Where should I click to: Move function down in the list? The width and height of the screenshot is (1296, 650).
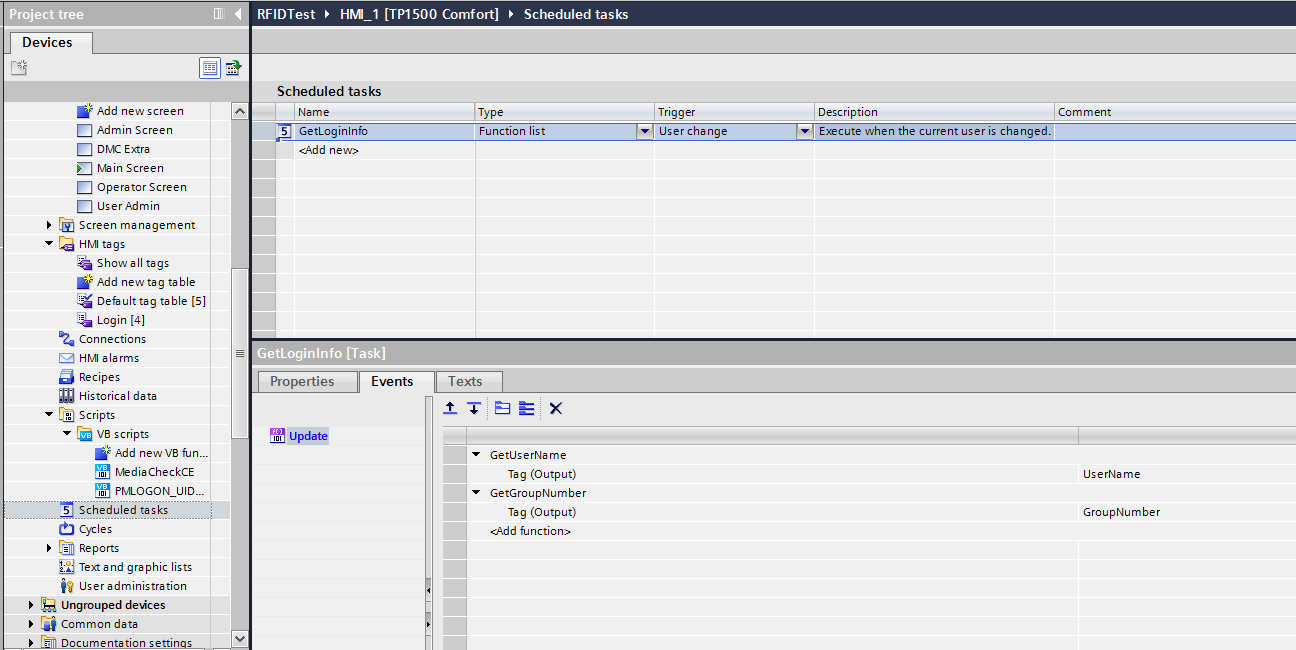(474, 408)
